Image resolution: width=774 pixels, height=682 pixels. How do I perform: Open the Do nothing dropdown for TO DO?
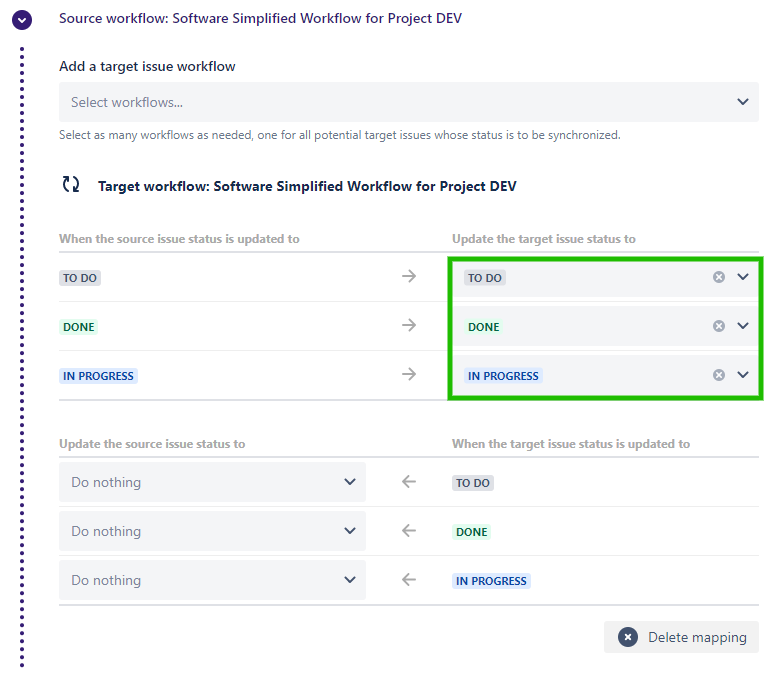click(212, 482)
